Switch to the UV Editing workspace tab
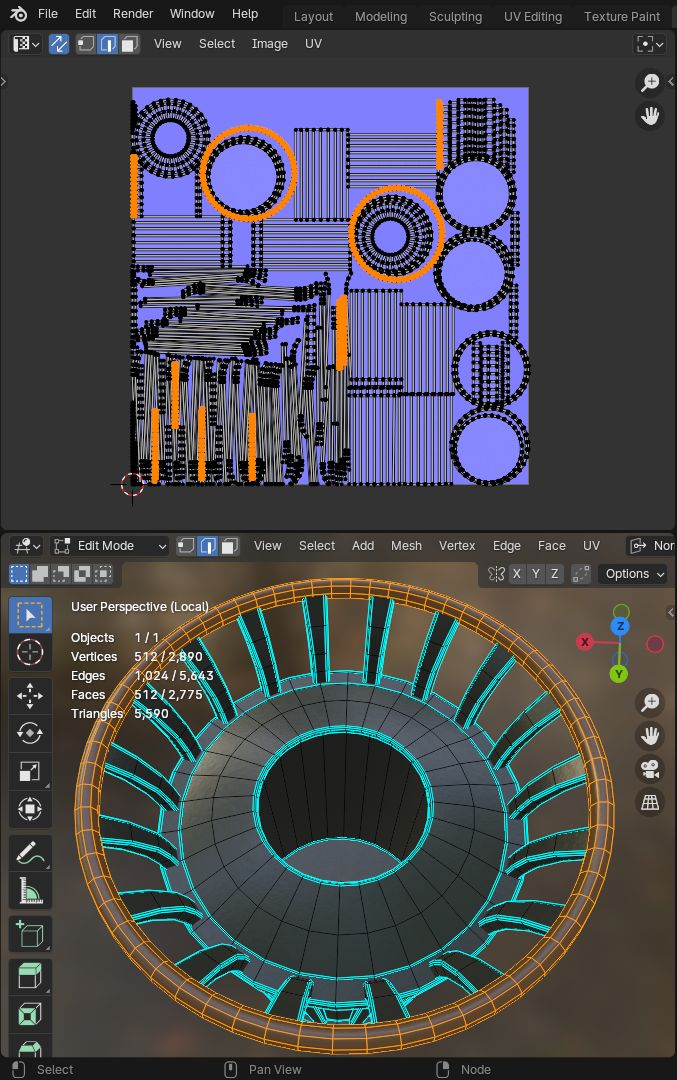677x1080 pixels. [533, 17]
